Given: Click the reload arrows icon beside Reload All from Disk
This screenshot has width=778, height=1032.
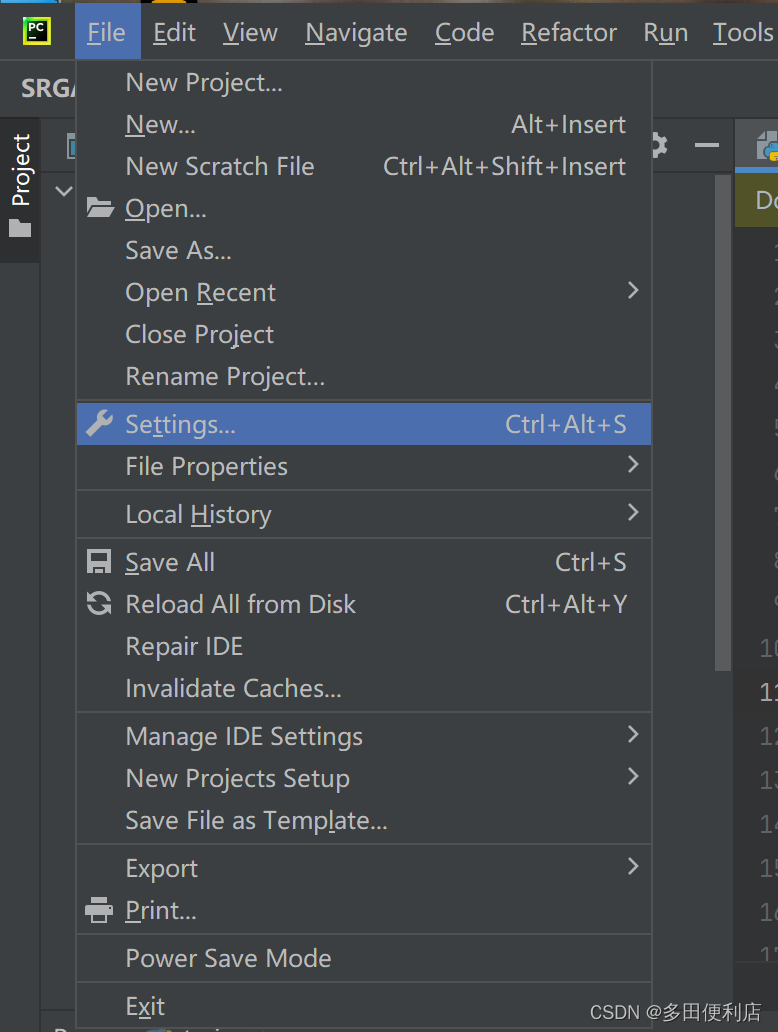Looking at the screenshot, I should pyautogui.click(x=99, y=604).
